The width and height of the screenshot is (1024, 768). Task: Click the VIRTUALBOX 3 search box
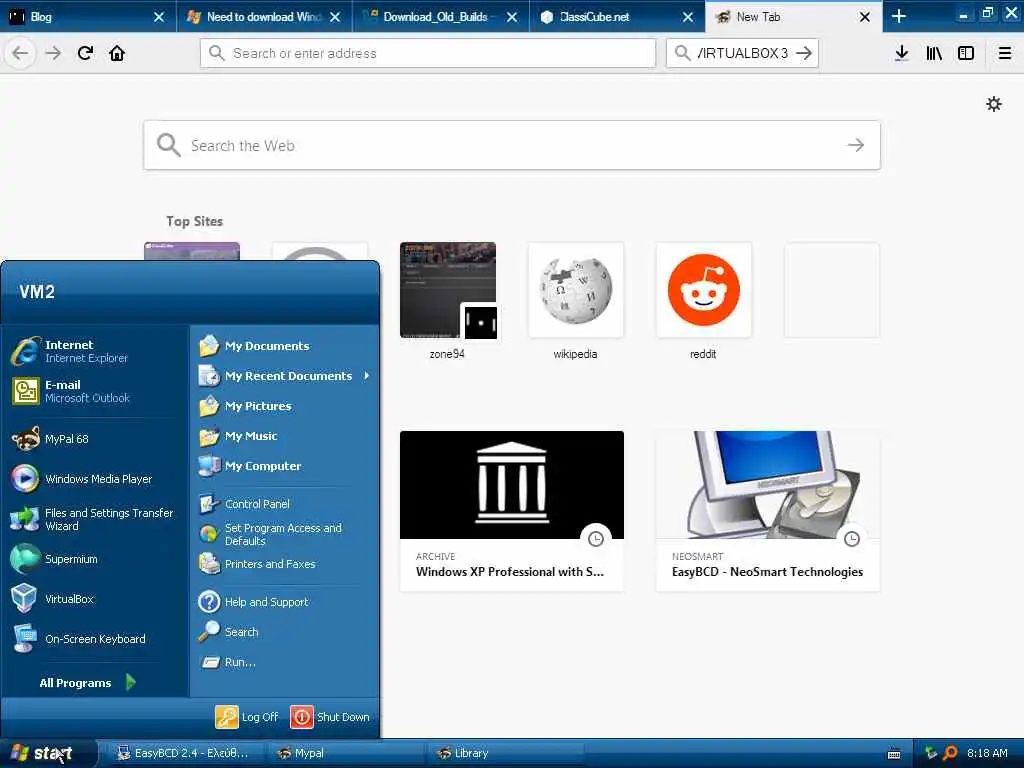coord(742,53)
